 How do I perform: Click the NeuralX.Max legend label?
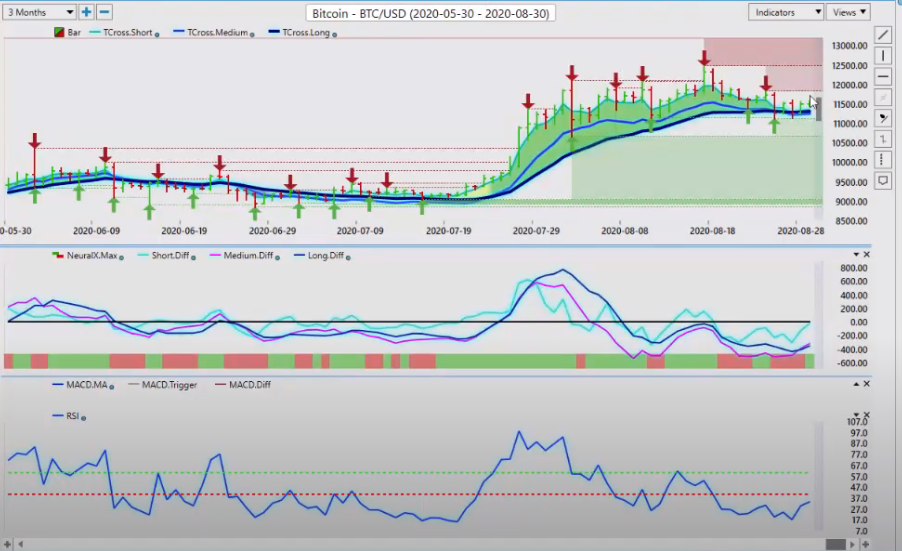92,255
